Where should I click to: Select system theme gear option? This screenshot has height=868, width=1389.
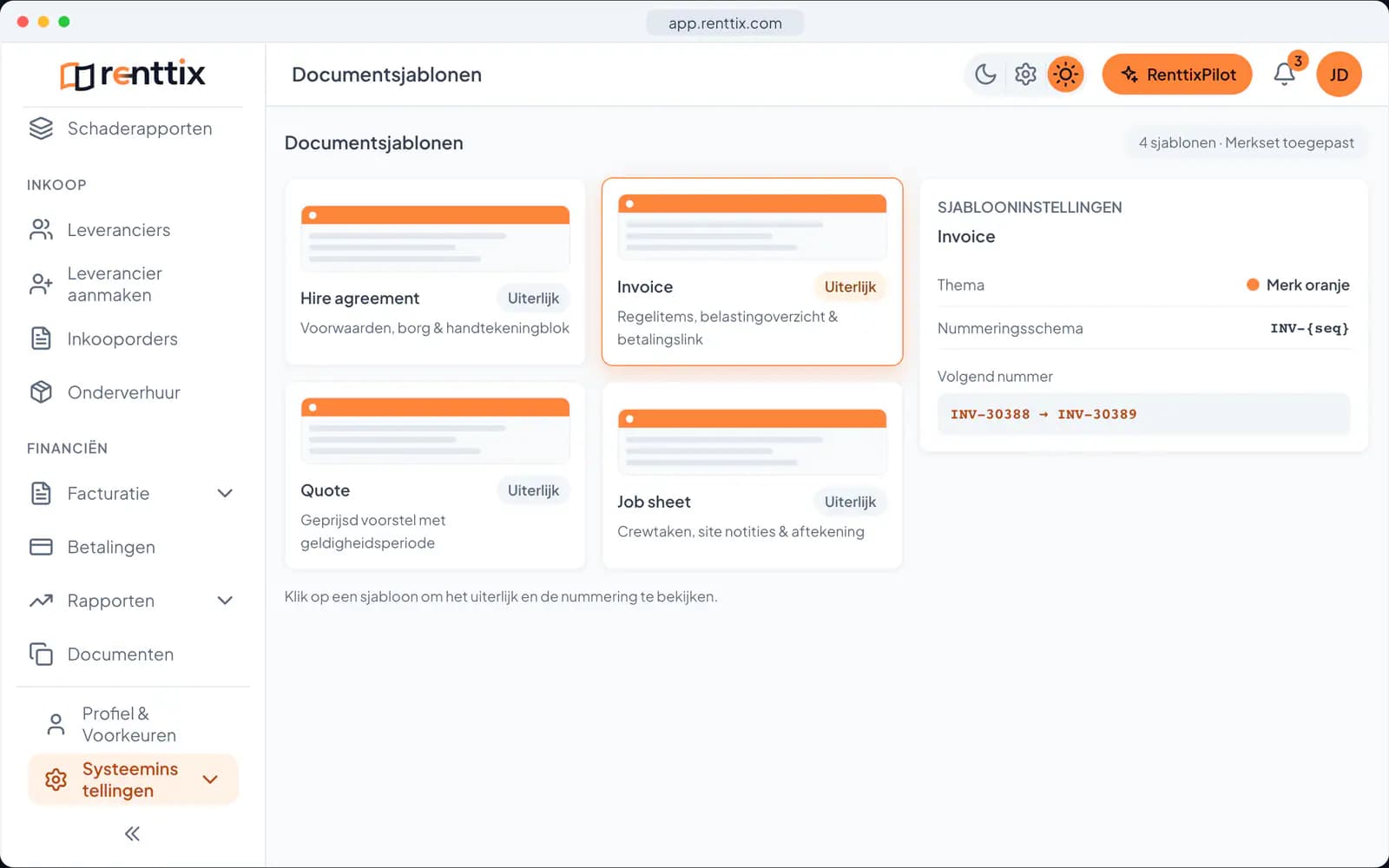click(1025, 75)
